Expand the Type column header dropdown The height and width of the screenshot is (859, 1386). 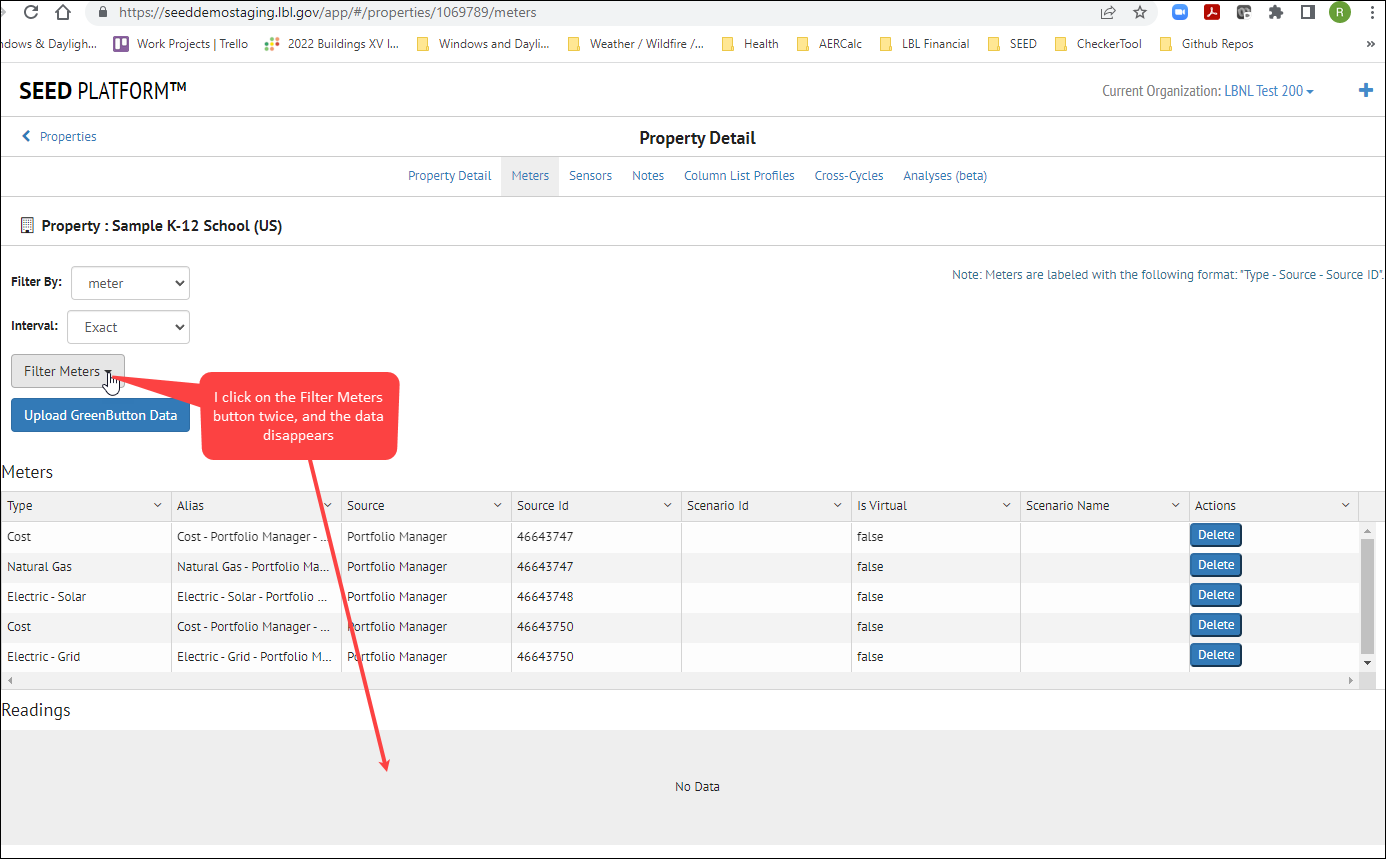[157, 505]
